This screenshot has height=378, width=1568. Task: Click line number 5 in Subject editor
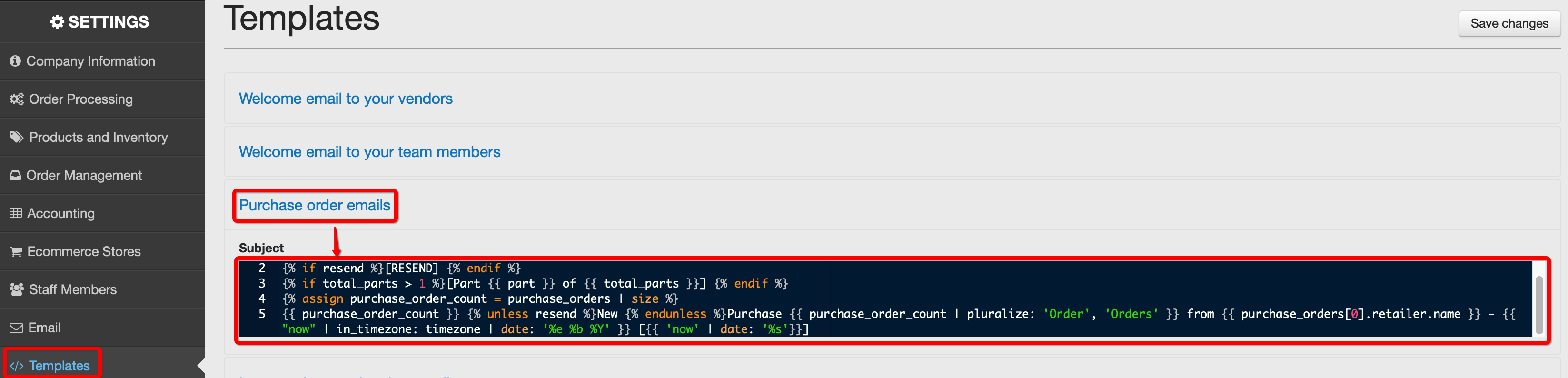click(262, 313)
